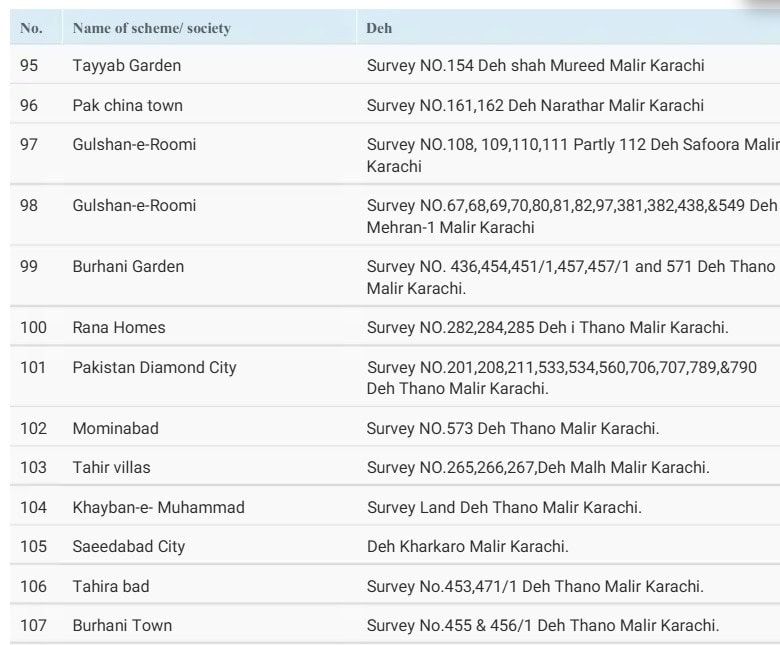Click Gulshan-e-Roomi in row 98
Screen dimensions: 780x645
(134, 206)
